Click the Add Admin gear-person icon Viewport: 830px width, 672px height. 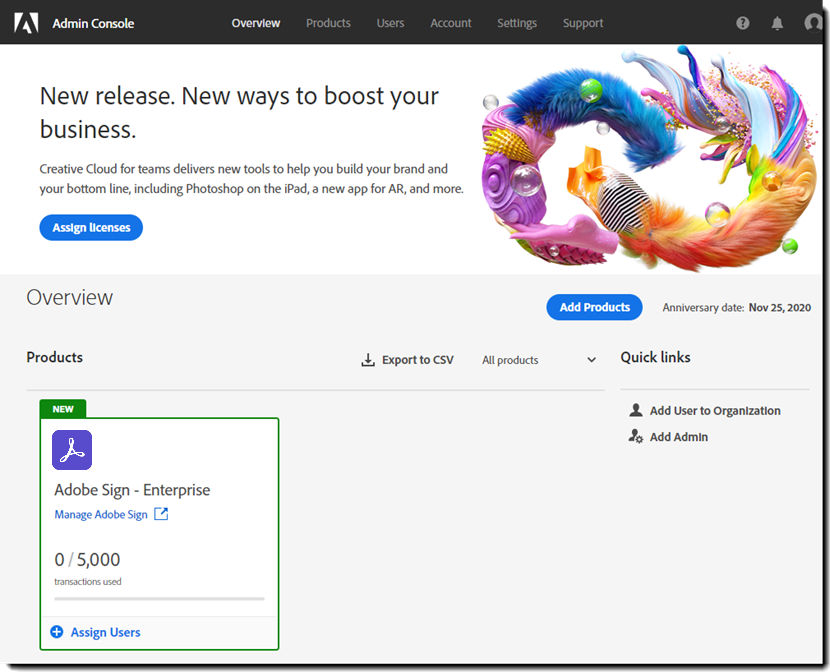tap(636, 437)
